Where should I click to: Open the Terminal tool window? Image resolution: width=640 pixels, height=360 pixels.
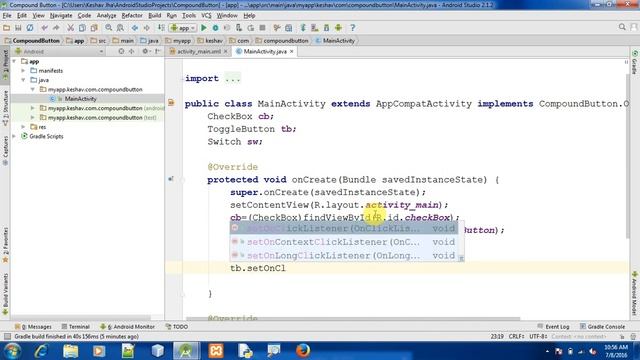(76, 327)
